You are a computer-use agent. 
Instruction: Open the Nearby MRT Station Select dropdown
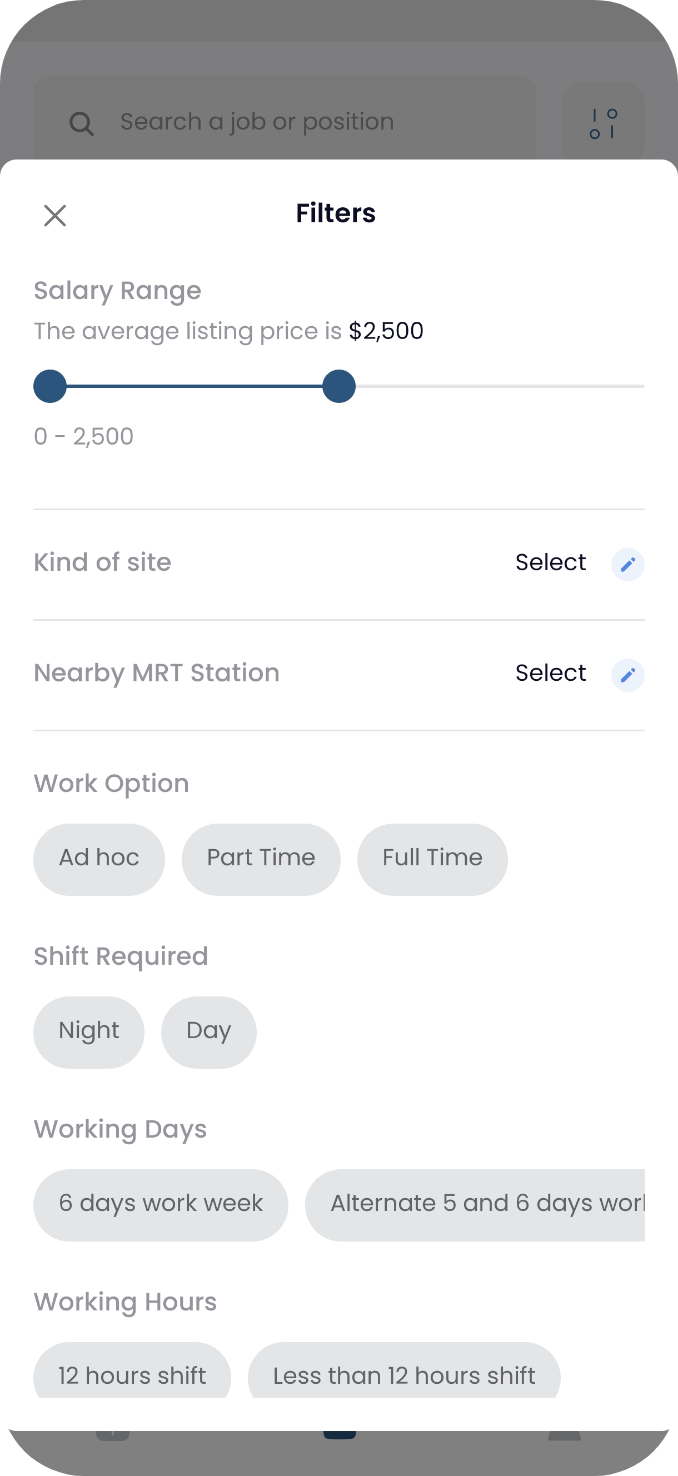(550, 672)
